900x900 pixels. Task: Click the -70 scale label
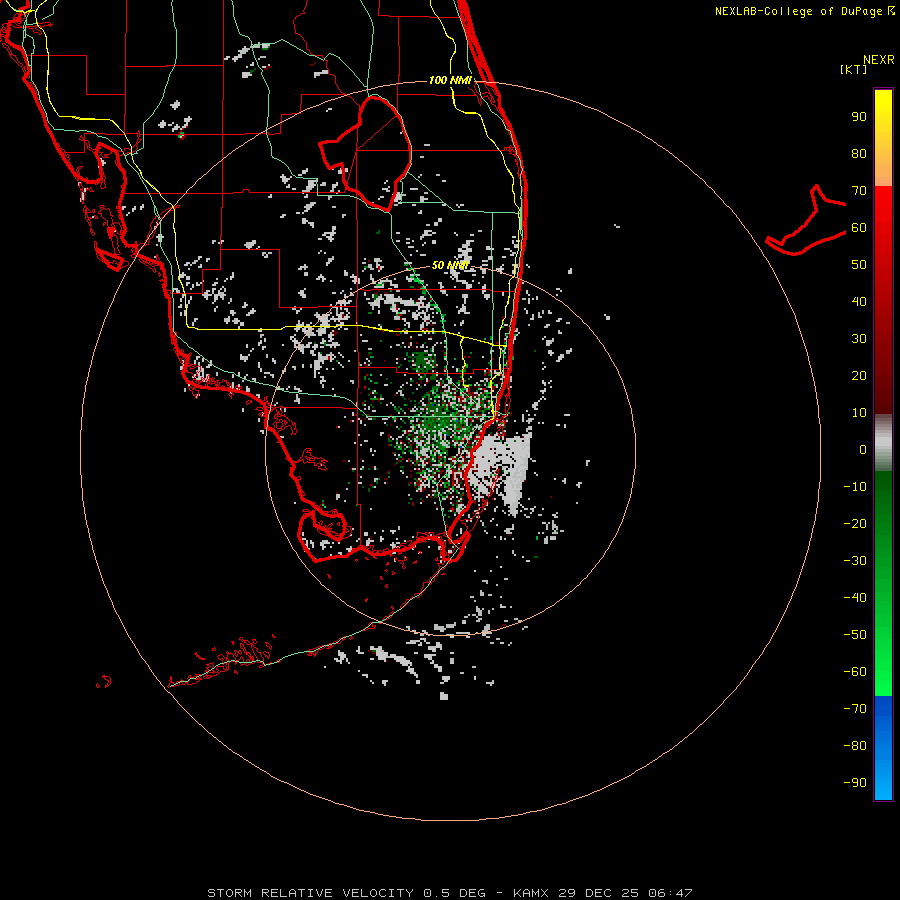[855, 709]
